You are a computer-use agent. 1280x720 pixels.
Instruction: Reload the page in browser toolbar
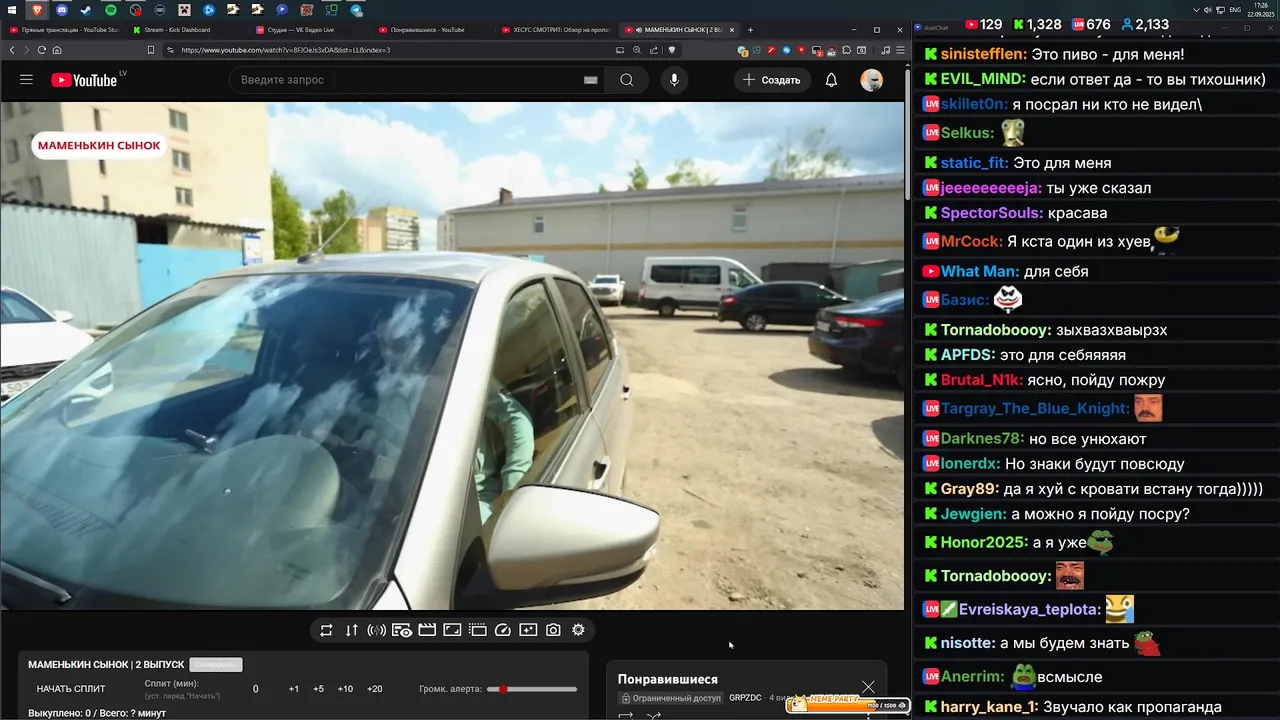42,50
